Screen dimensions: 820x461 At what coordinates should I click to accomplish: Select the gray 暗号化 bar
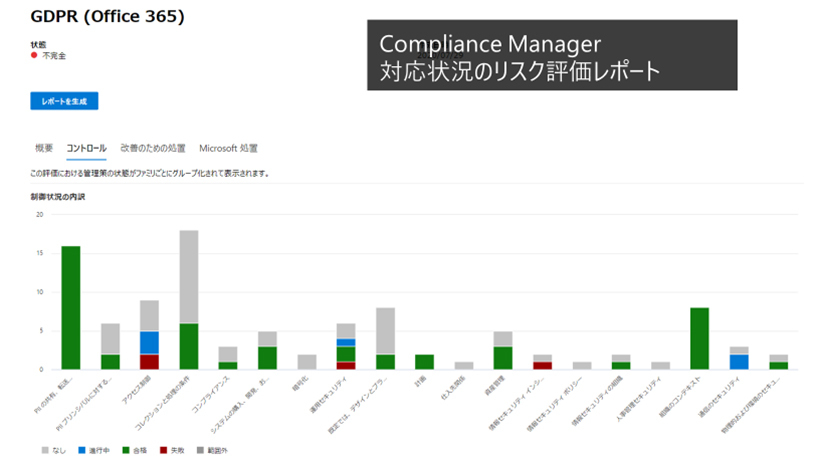coord(307,362)
